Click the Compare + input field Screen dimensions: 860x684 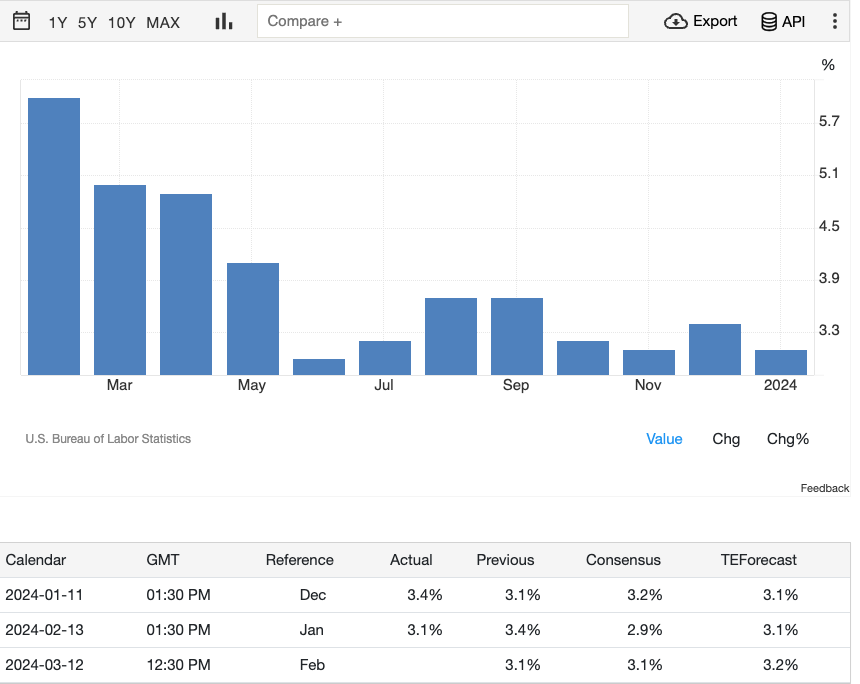(x=443, y=21)
